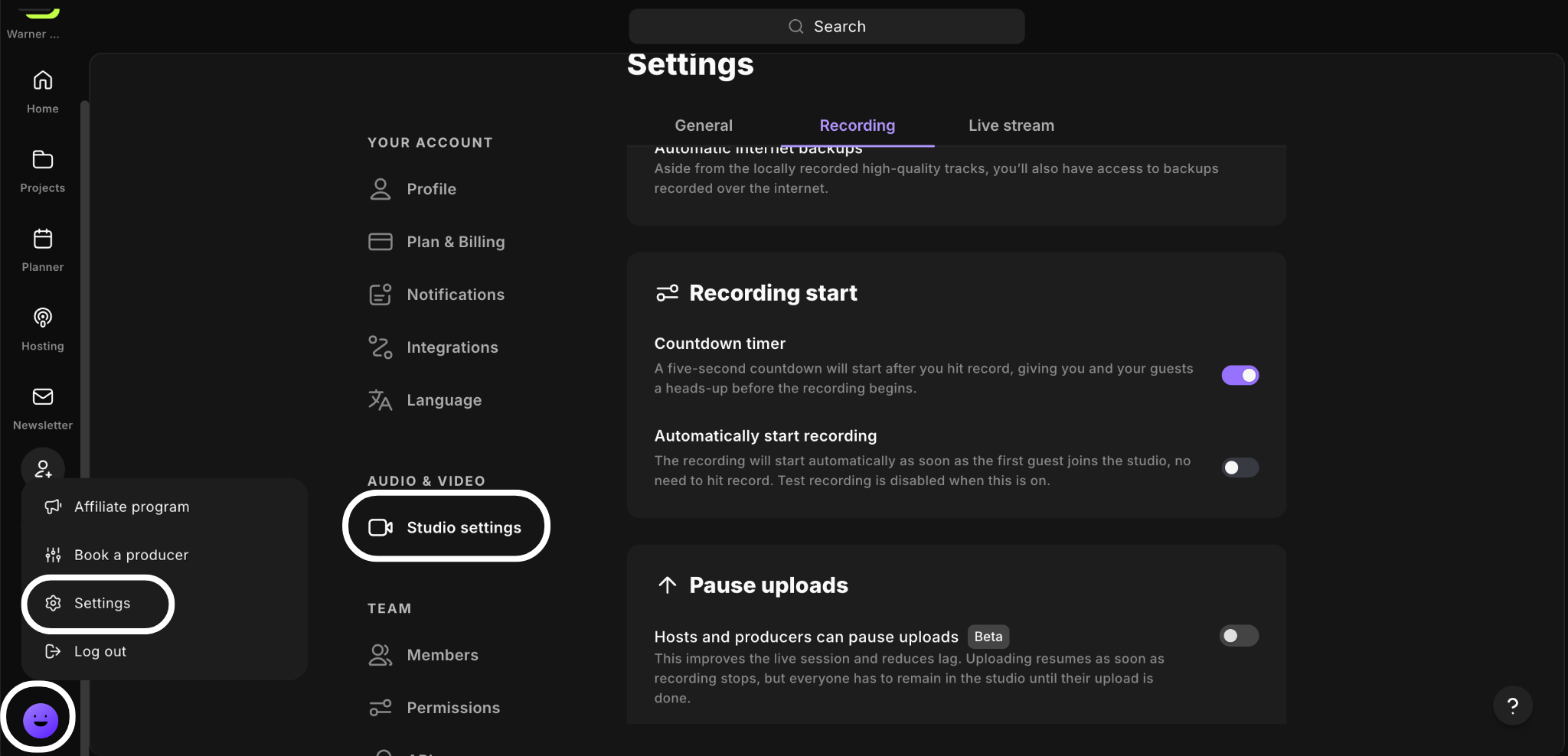Open Notifications settings
The image size is (1568, 756).
(x=456, y=295)
